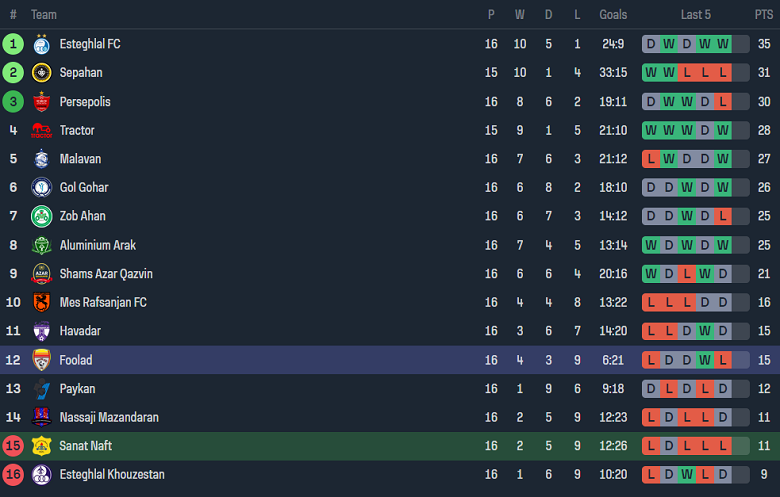
Task: Click Esteghlal FC's most recent win badge
Action: [x=723, y=44]
